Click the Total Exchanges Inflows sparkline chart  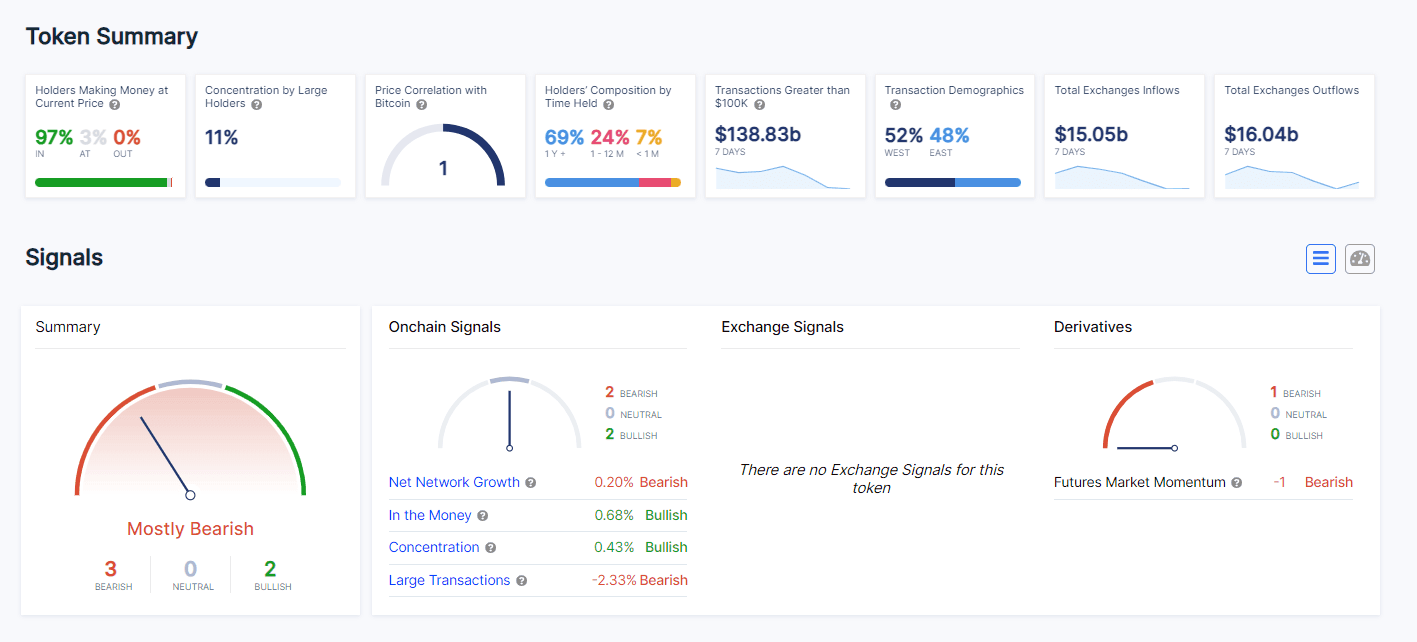coord(1122,177)
